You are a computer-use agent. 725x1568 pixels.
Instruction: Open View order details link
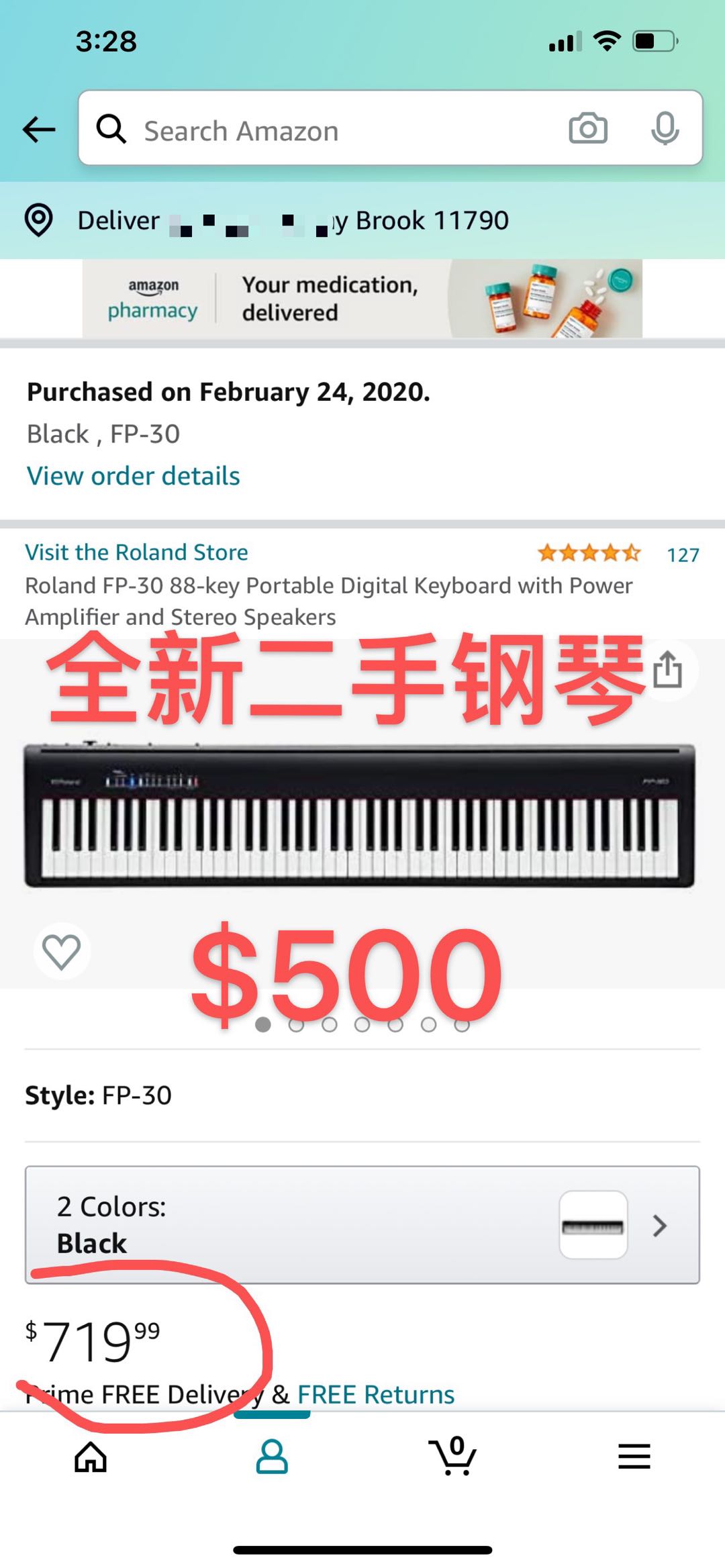[x=133, y=476]
